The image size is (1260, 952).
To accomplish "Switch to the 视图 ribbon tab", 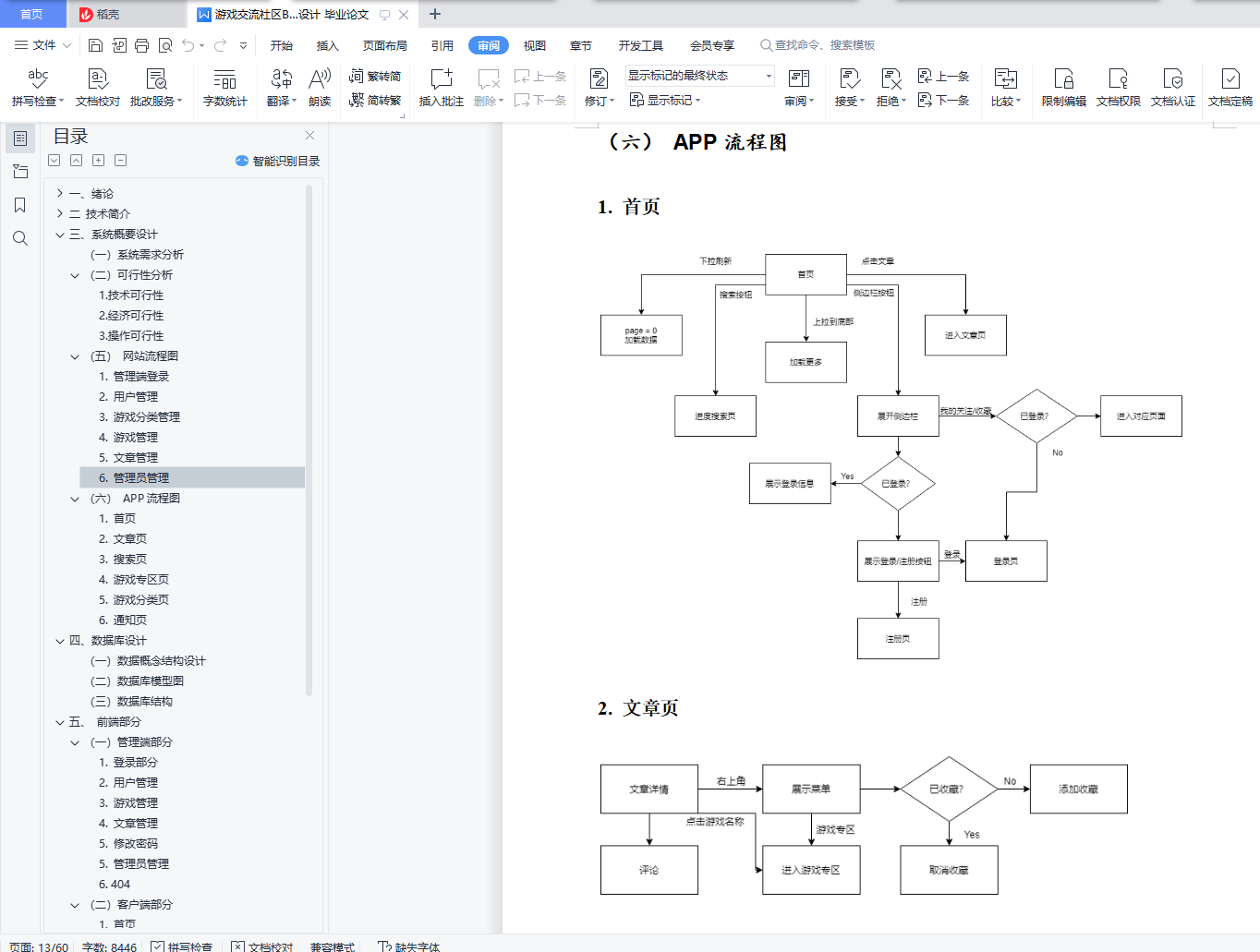I will point(535,45).
